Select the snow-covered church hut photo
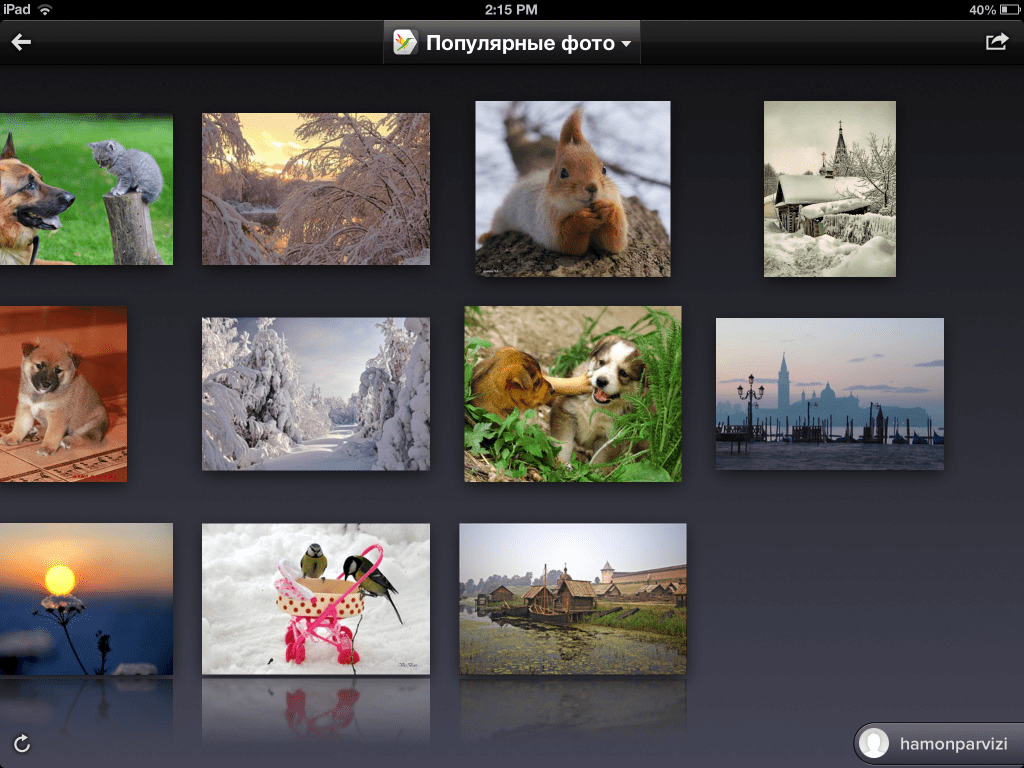The width and height of the screenshot is (1024, 768). click(x=829, y=189)
